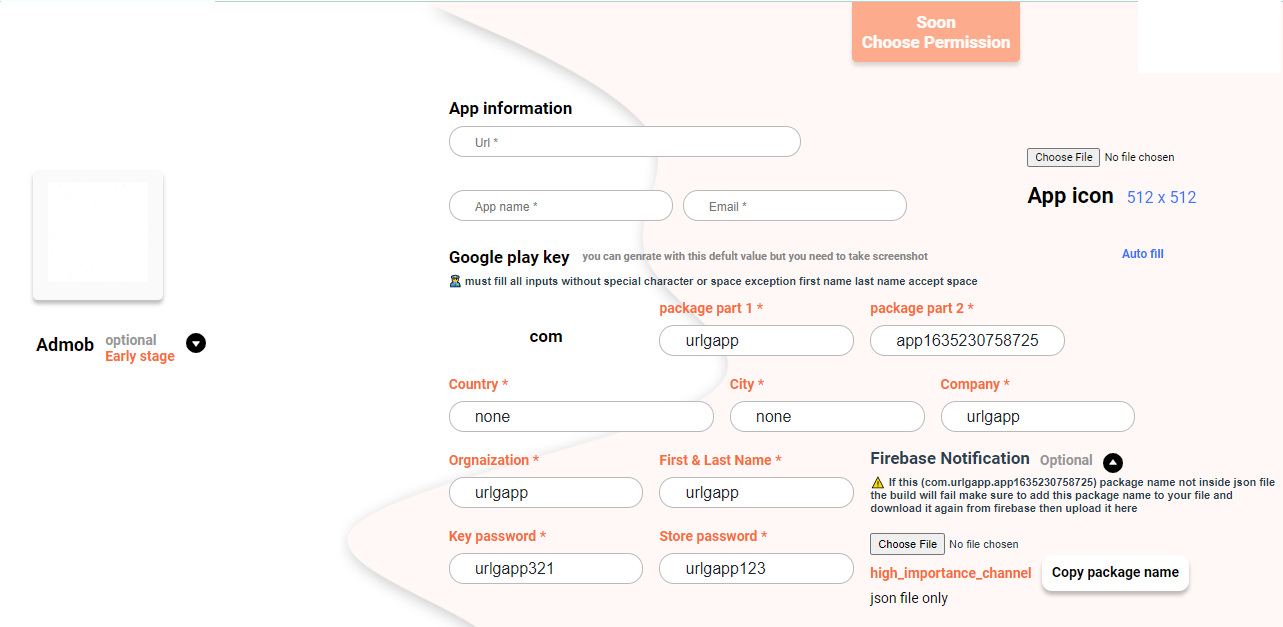Expand the Admob section arrow
The height and width of the screenshot is (627, 1283).
tap(196, 343)
